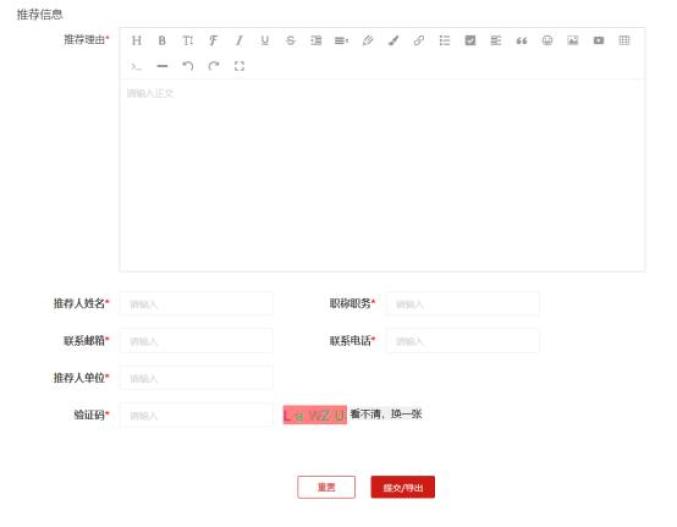Insert an image into the editor

573,41
